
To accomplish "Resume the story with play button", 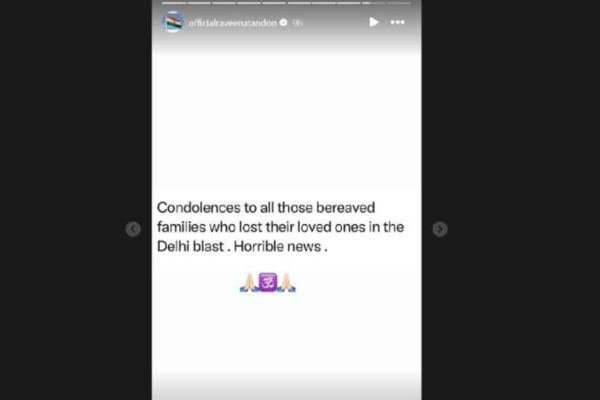I will [x=373, y=22].
